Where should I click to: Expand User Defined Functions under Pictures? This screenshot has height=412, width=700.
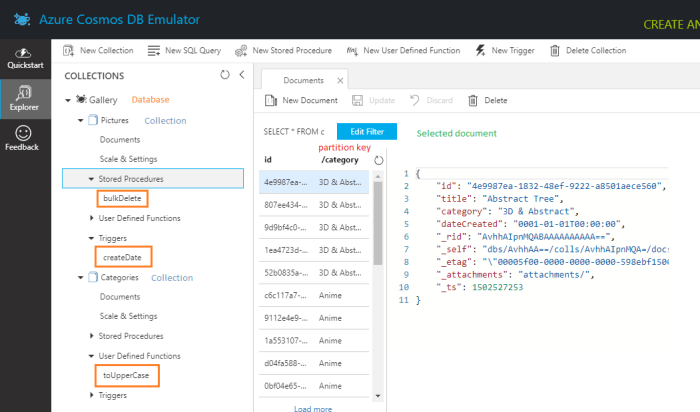point(91,218)
